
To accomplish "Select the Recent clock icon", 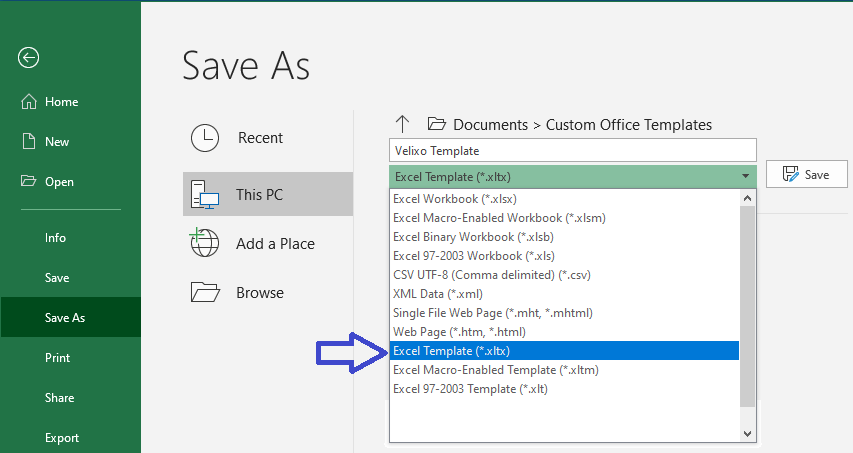I will click(x=205, y=138).
